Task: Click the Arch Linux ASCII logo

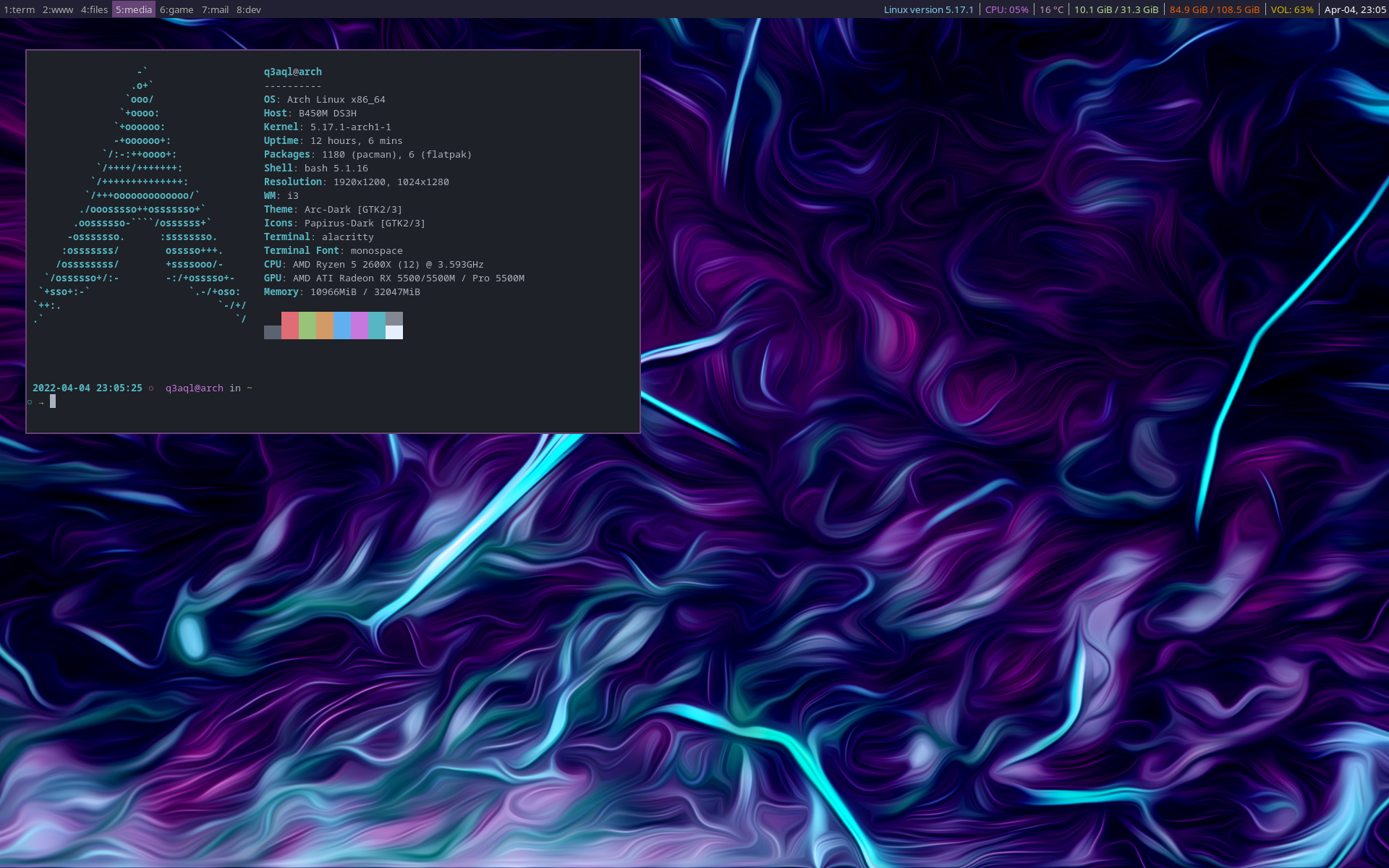Action: click(x=140, y=195)
